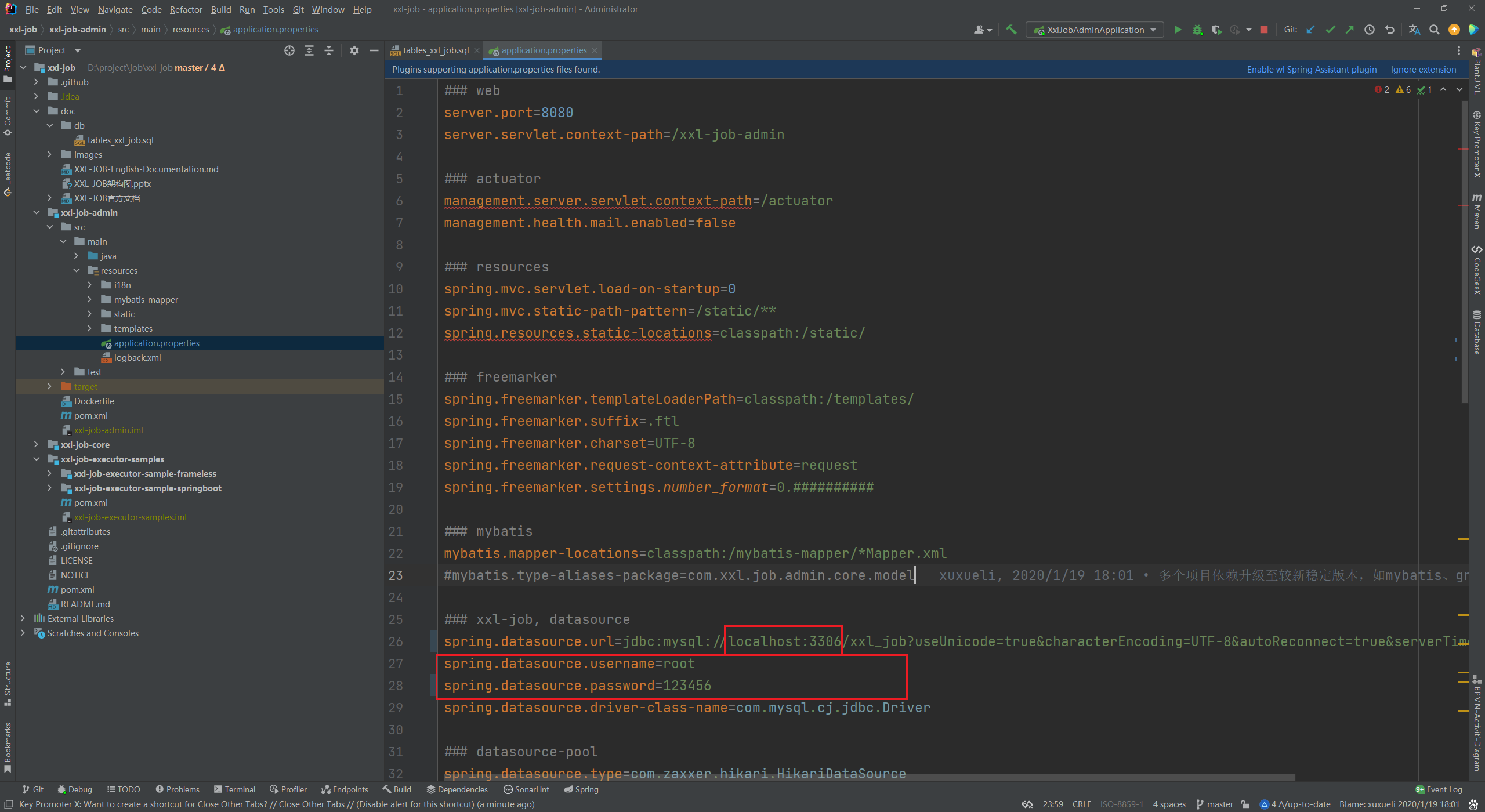Expand the target folder

tap(49, 386)
